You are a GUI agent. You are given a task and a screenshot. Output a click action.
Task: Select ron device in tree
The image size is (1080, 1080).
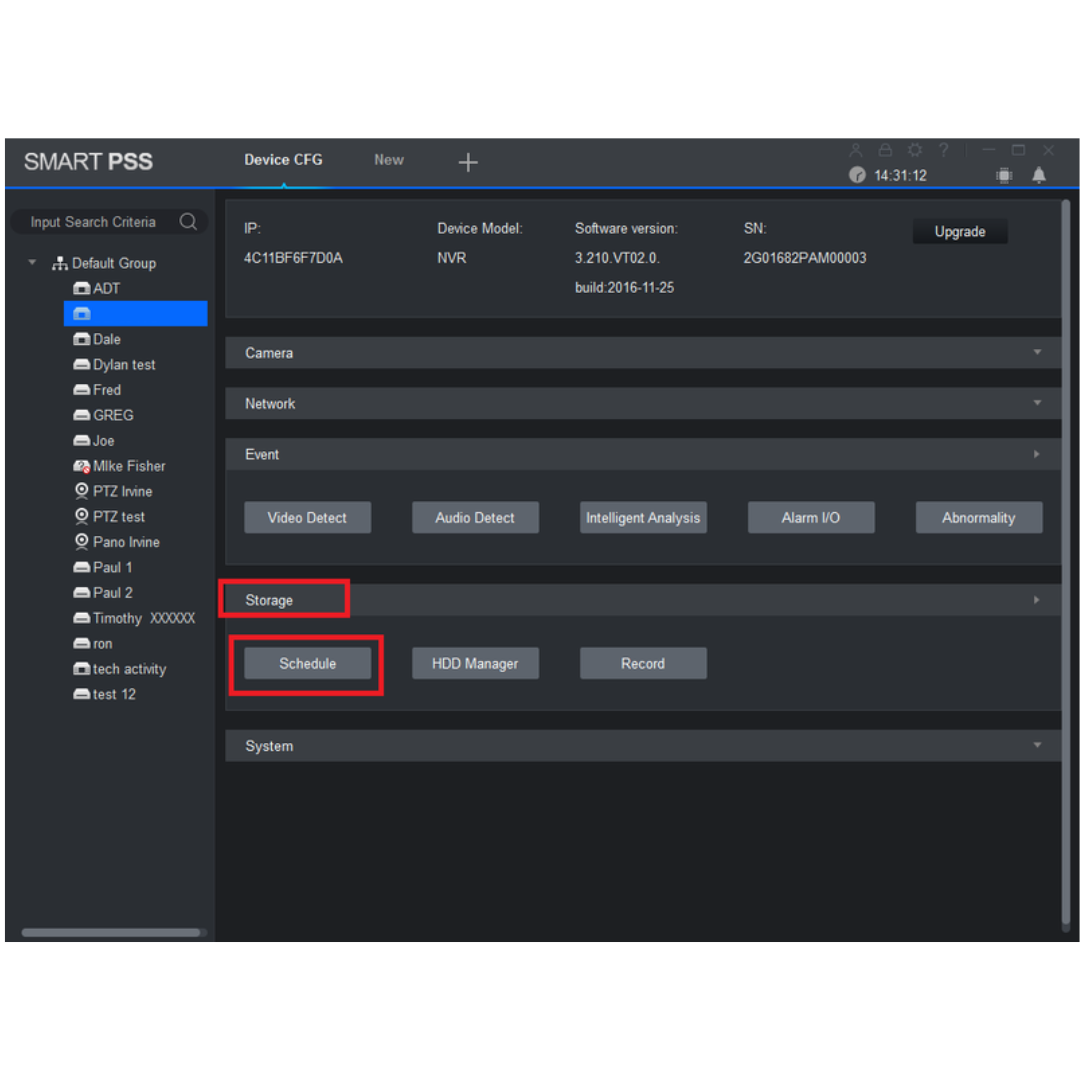tap(102, 644)
